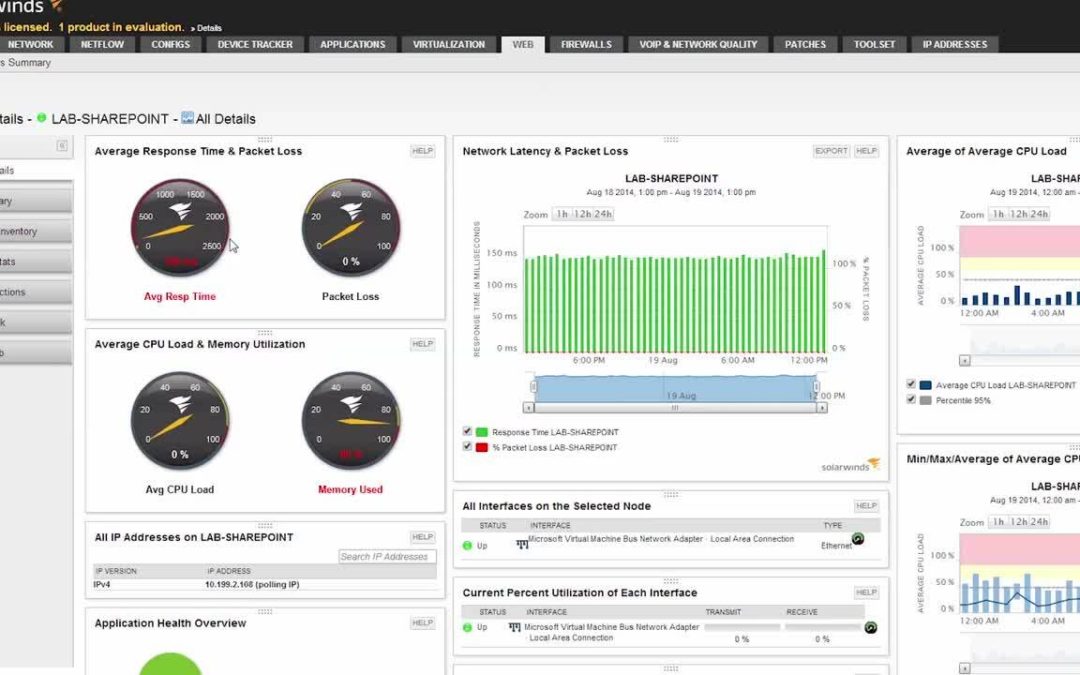Viewport: 1080px width, 675px height.
Task: Go to the DEVICE TRACKER tab
Action: 255,44
